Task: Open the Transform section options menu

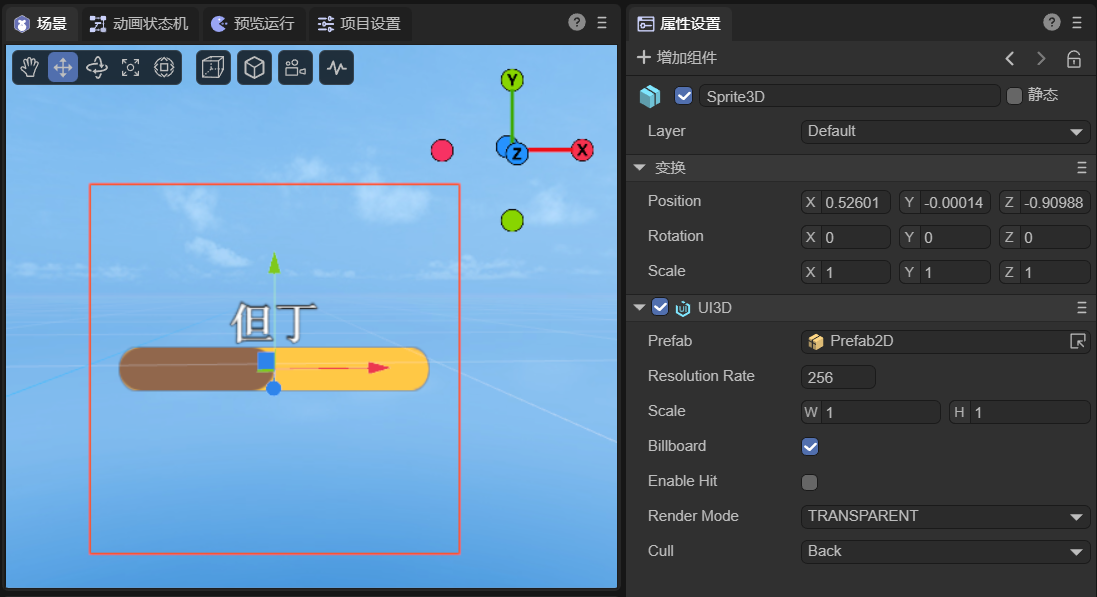Action: 1082,168
